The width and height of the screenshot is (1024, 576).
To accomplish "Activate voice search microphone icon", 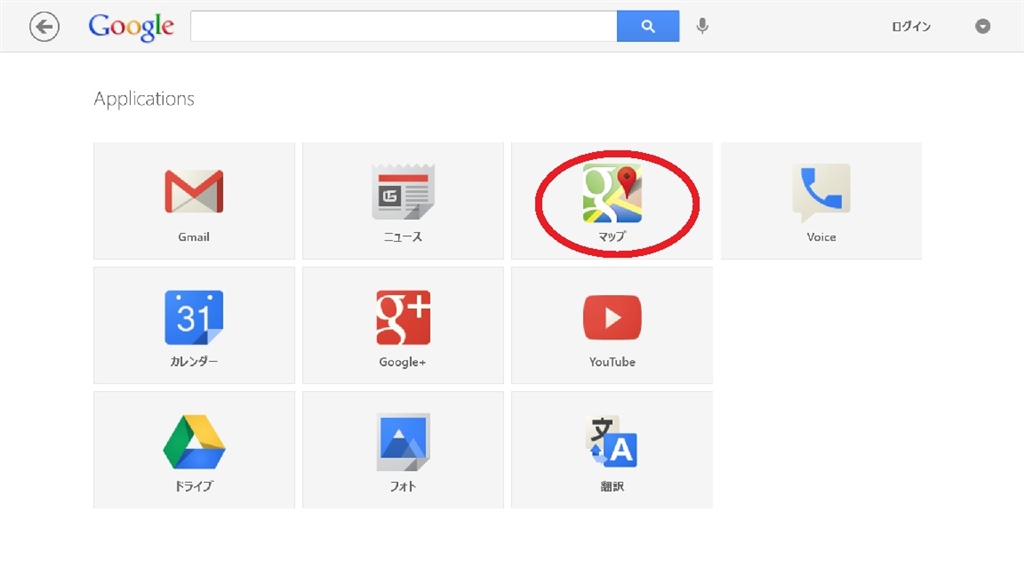I will click(x=702, y=26).
